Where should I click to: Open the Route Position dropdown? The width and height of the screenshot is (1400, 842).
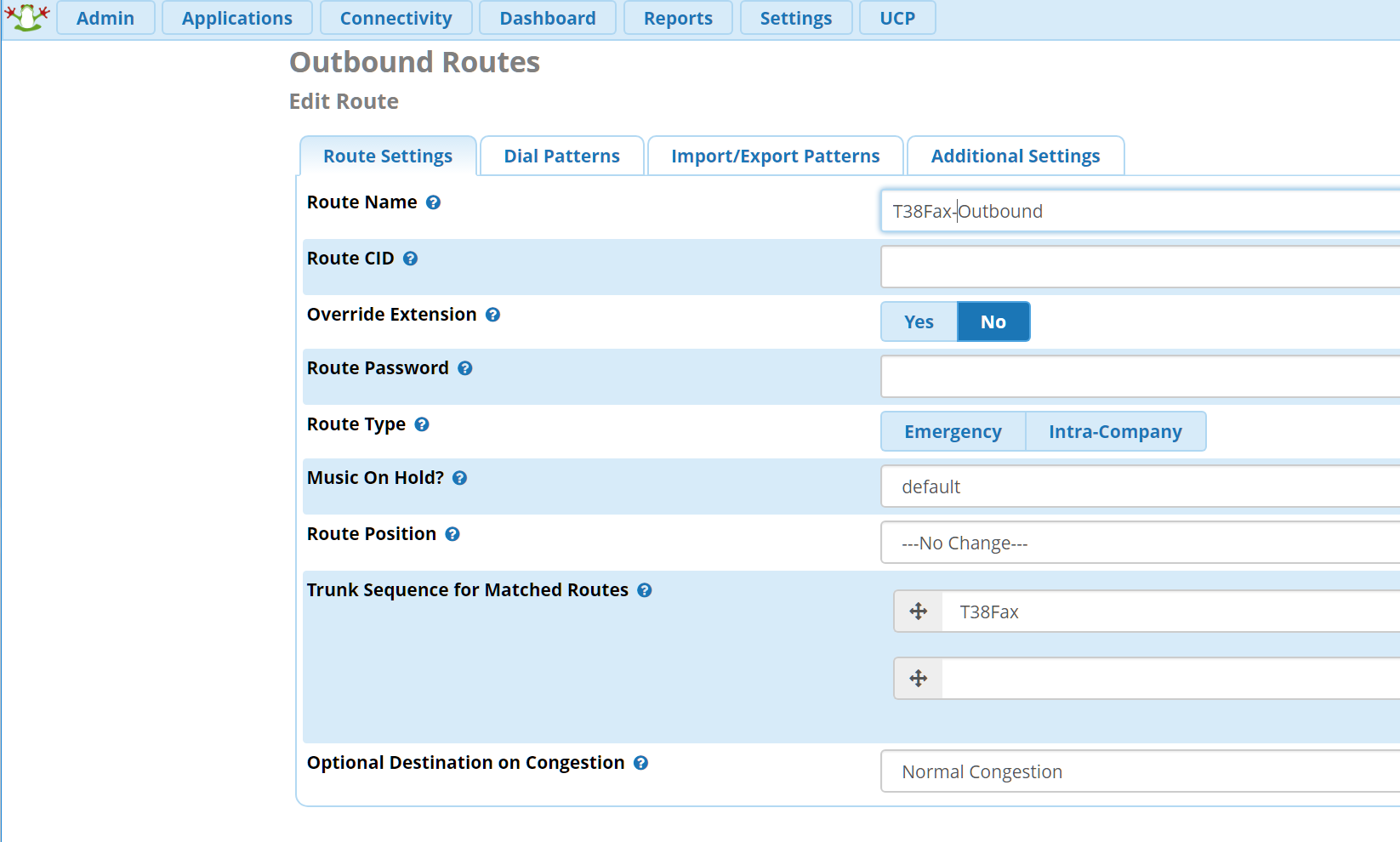click(x=1140, y=543)
